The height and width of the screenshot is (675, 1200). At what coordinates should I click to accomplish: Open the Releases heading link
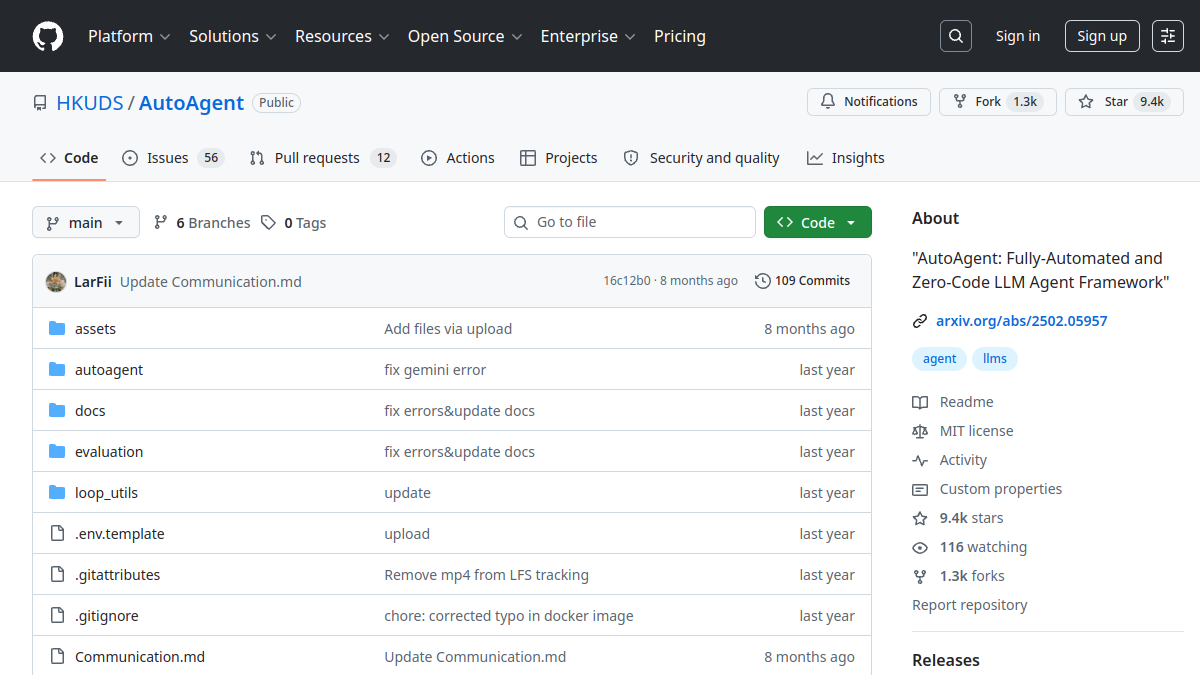(x=946, y=660)
